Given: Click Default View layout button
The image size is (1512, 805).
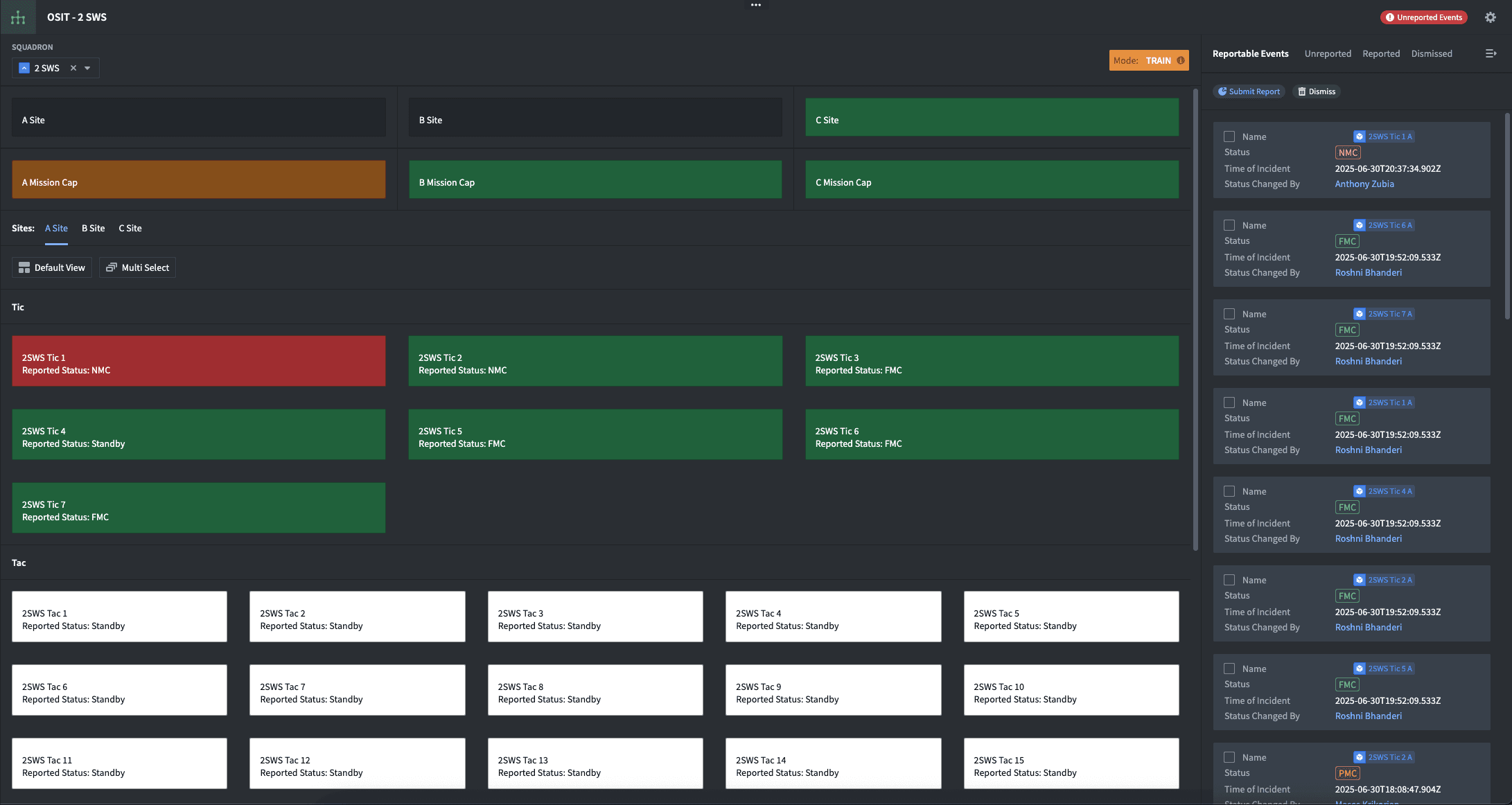Looking at the screenshot, I should coord(52,267).
